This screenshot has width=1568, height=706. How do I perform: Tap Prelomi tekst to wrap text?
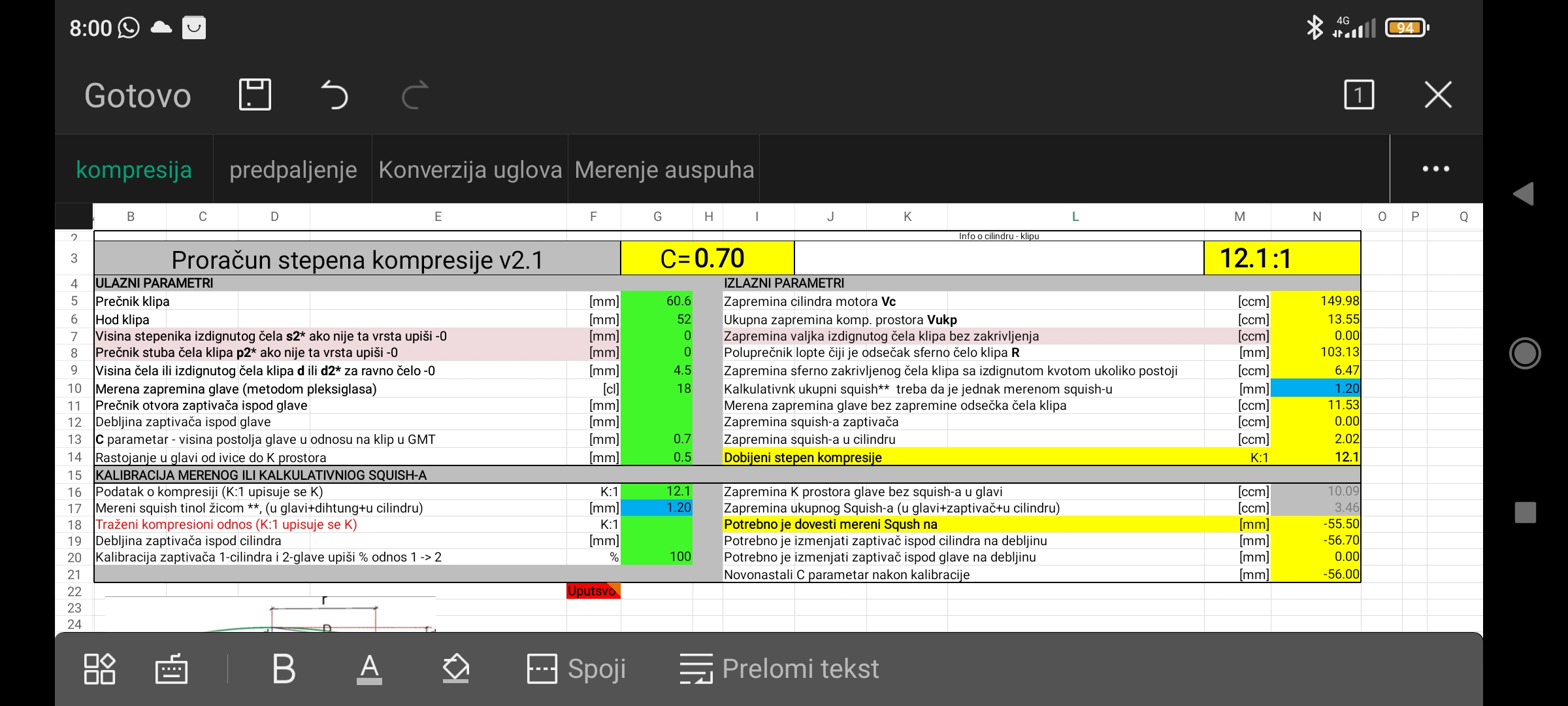pos(779,669)
